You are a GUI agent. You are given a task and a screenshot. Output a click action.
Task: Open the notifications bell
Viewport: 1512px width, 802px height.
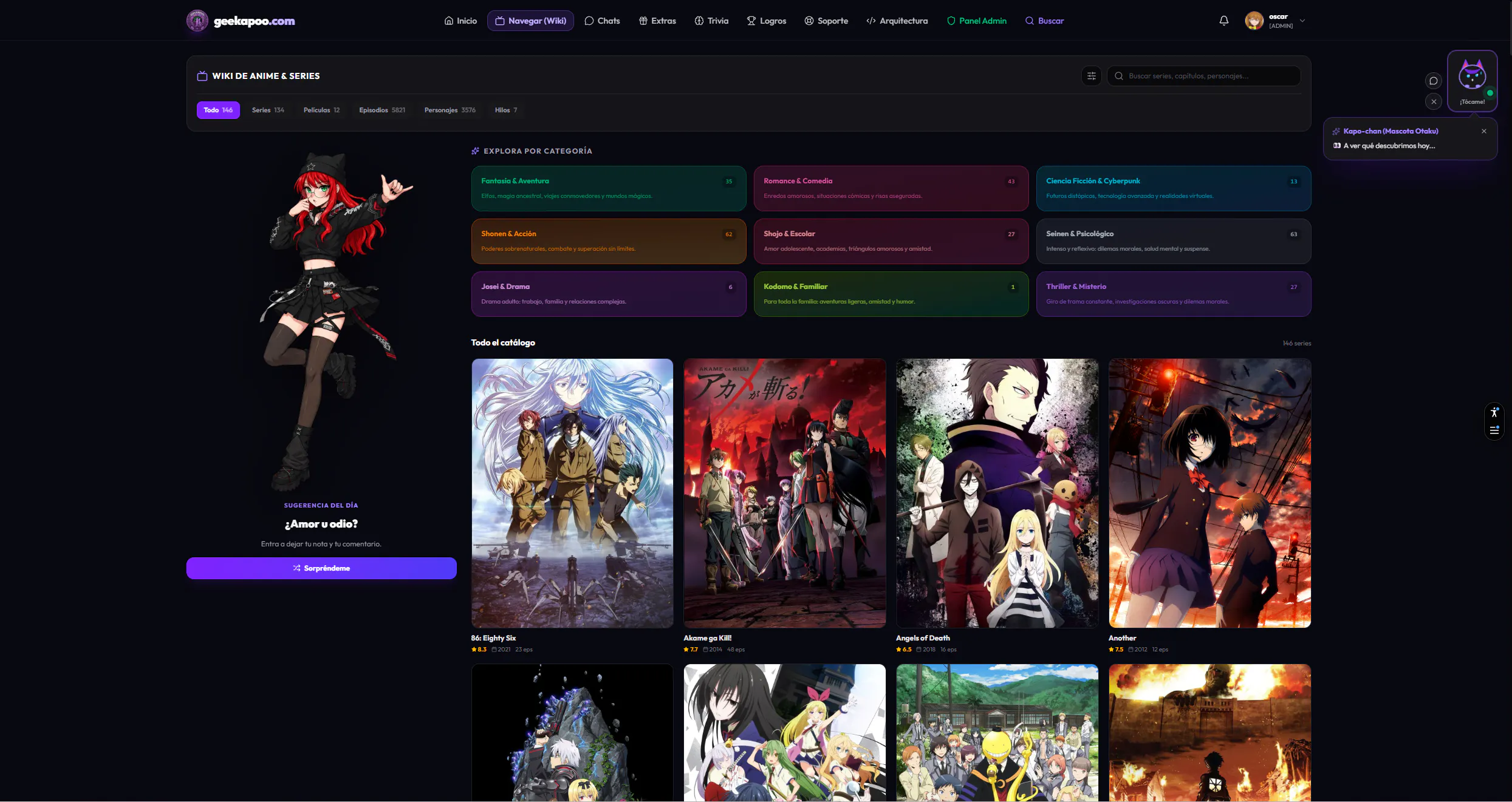[x=1223, y=21]
